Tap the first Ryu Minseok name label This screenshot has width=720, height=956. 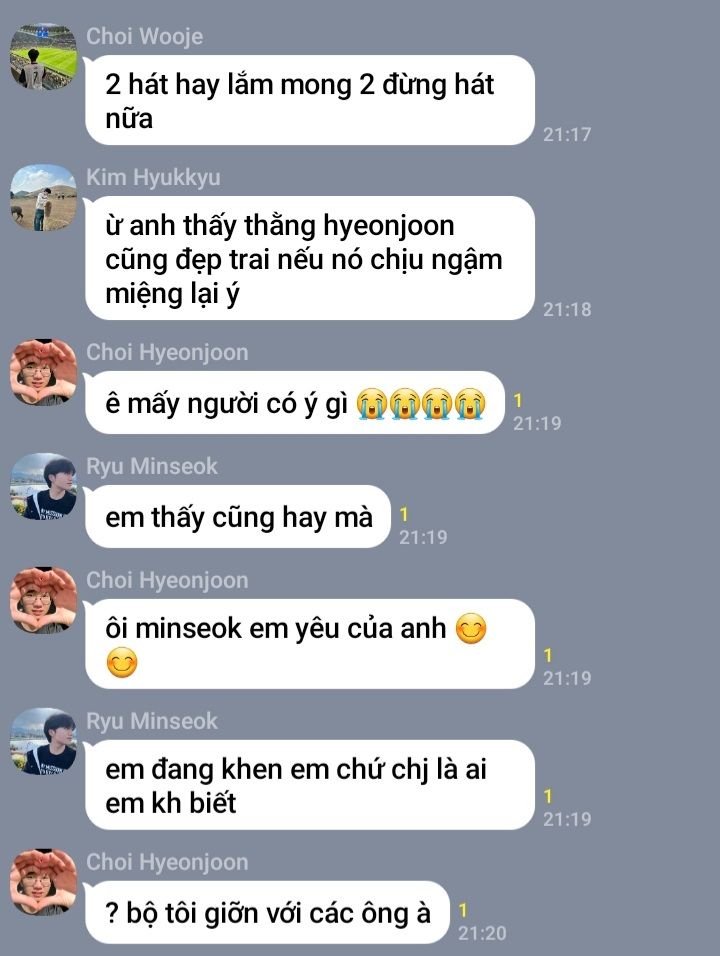152,466
